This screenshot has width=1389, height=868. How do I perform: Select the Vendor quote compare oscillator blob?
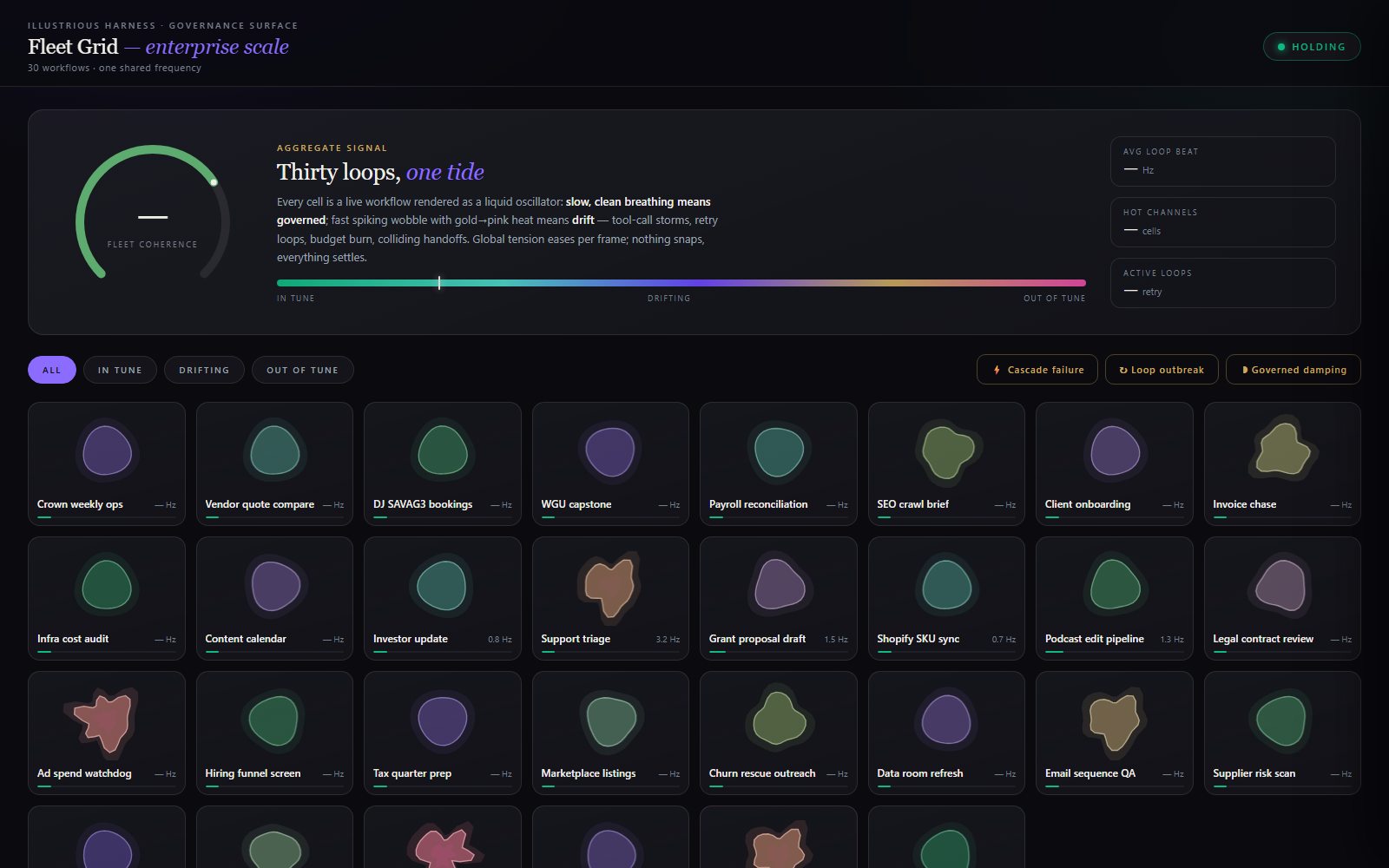pos(274,450)
